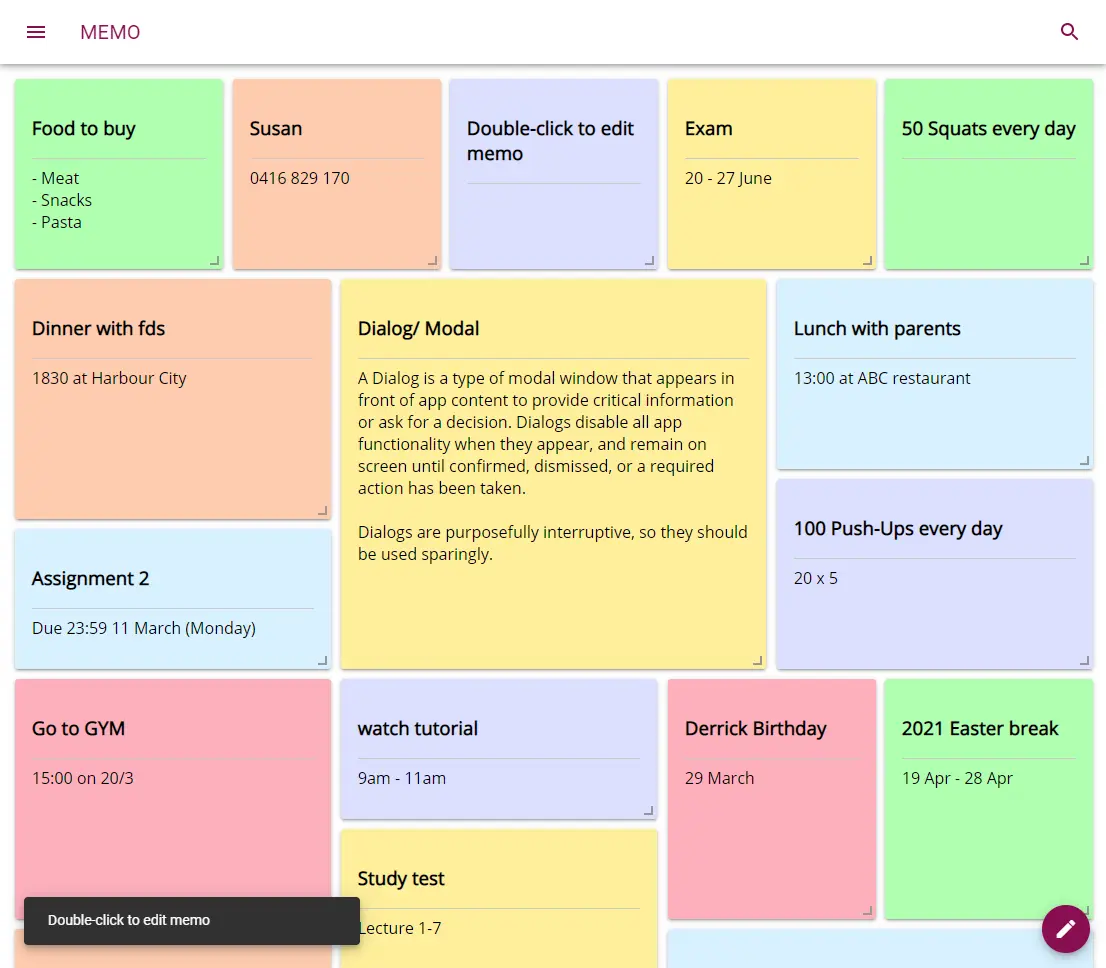Viewport: 1106px width, 968px height.
Task: Click resize handle on watch tutorial memo
Action: coord(648,810)
